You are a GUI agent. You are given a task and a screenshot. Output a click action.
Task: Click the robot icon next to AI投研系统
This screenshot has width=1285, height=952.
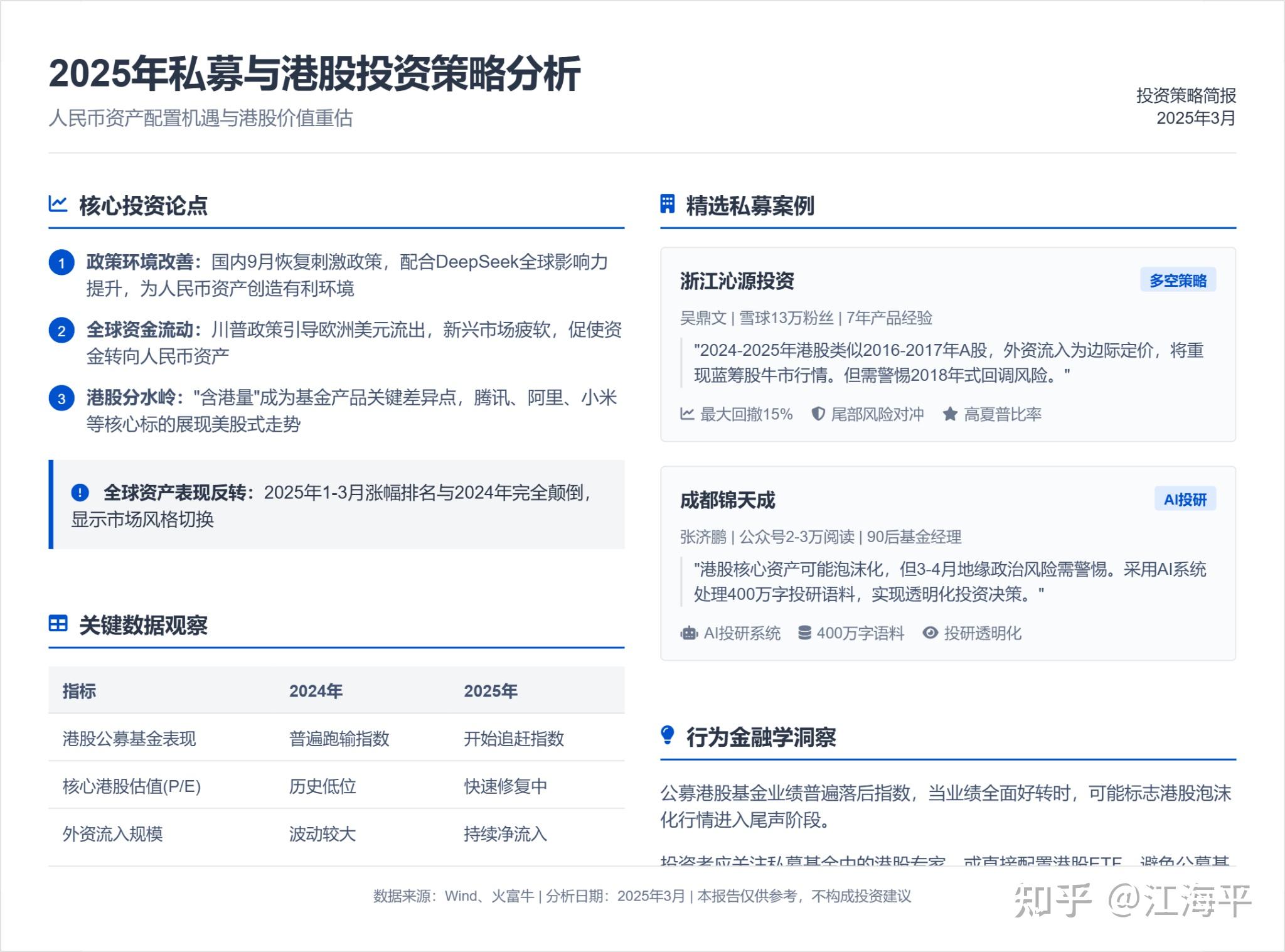click(689, 633)
